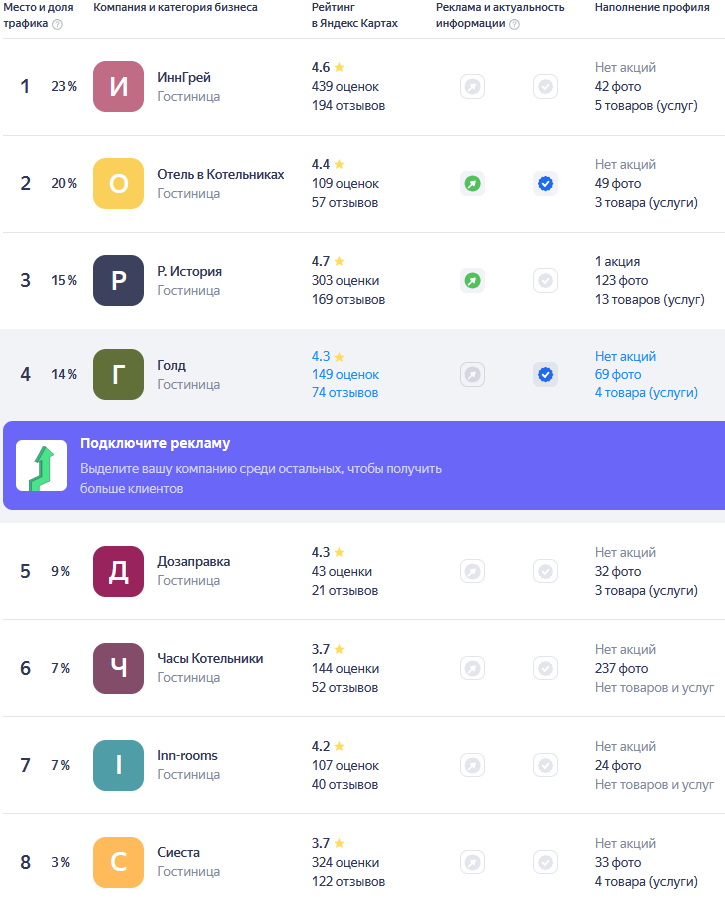Open Голд's 149 оценок link

(x=345, y=375)
